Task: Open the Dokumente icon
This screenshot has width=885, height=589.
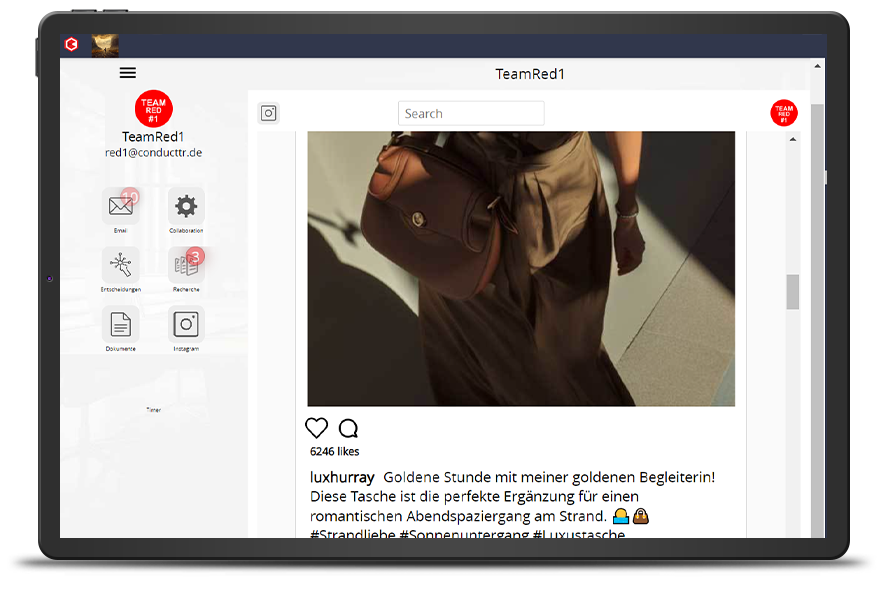Action: (x=121, y=324)
